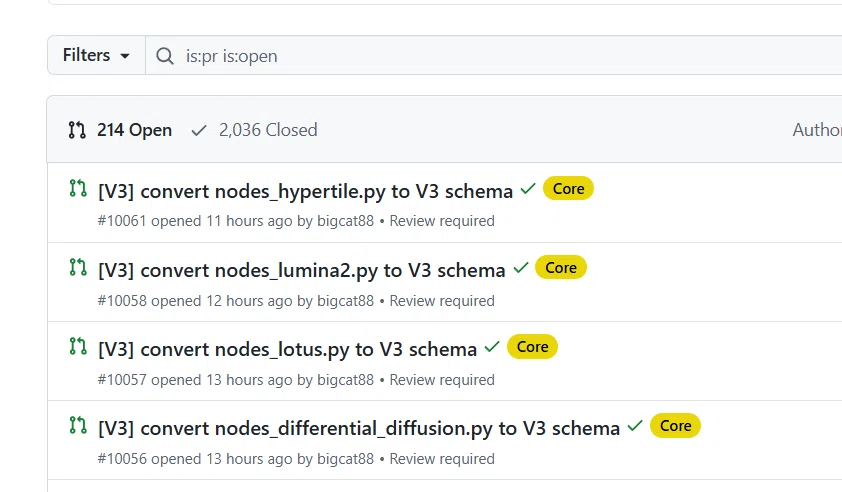The width and height of the screenshot is (842, 492).
Task: Show the 2,036 Closed pull requests
Action: point(255,130)
